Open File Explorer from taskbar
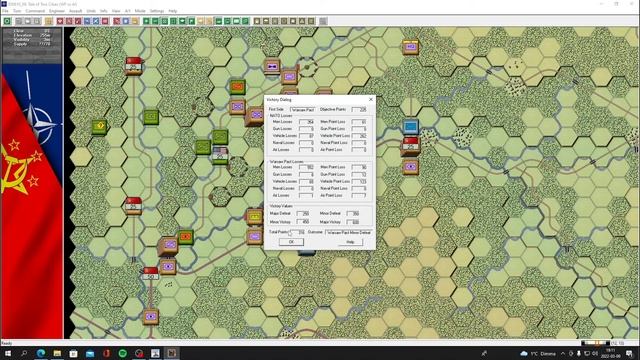Screen dimensions: 640x360 [57, 353]
